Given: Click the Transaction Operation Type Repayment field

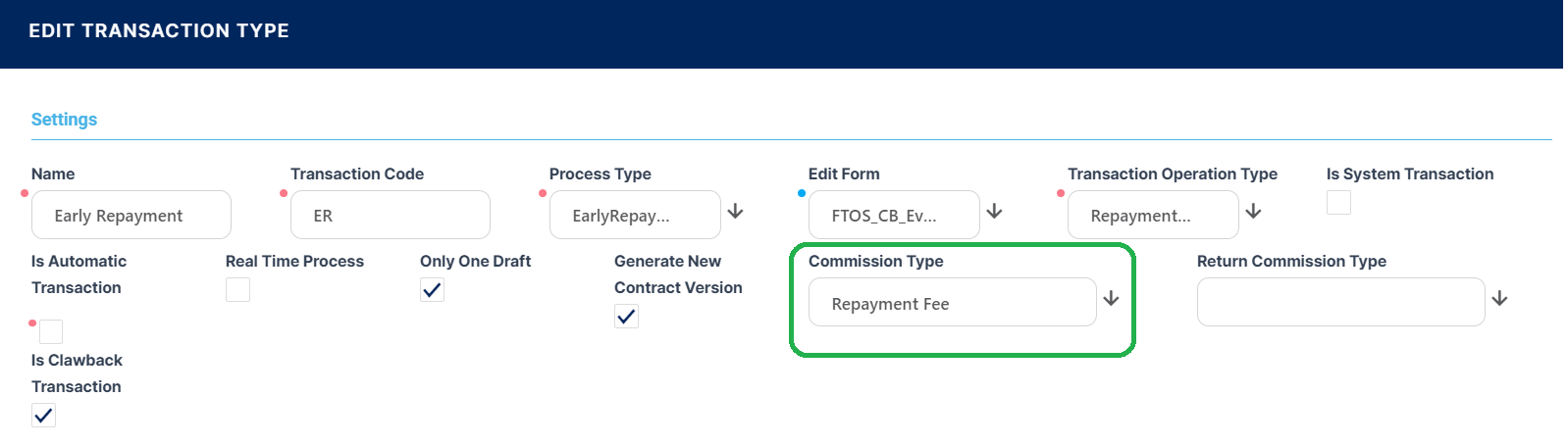Looking at the screenshot, I should click(x=1153, y=216).
